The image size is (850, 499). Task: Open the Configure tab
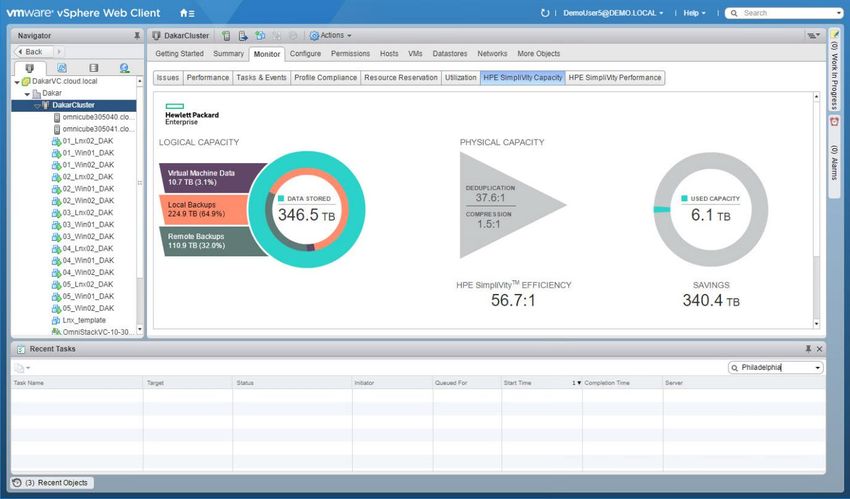(305, 54)
